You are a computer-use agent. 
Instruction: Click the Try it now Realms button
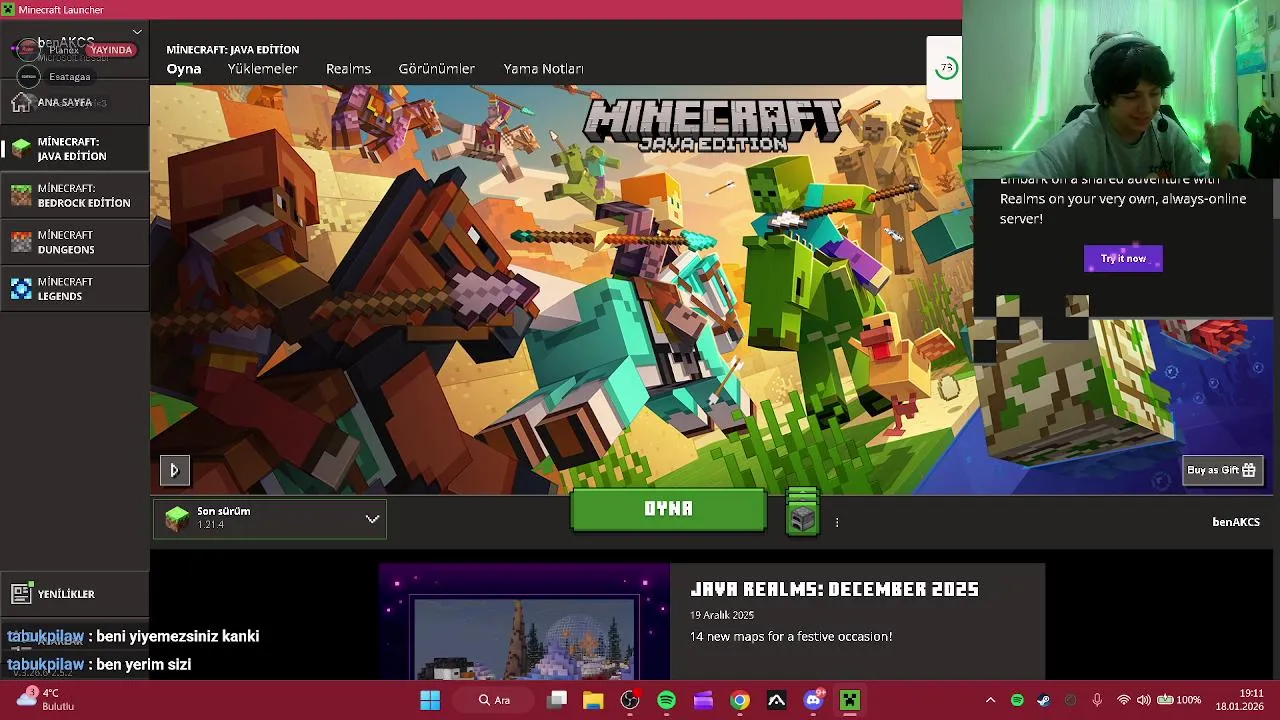tap(1123, 258)
